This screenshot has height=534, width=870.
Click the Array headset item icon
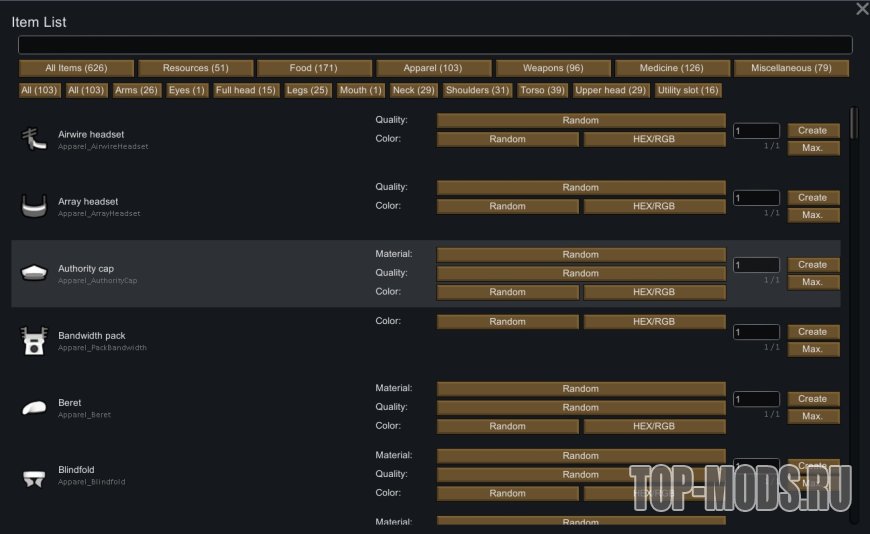34,206
